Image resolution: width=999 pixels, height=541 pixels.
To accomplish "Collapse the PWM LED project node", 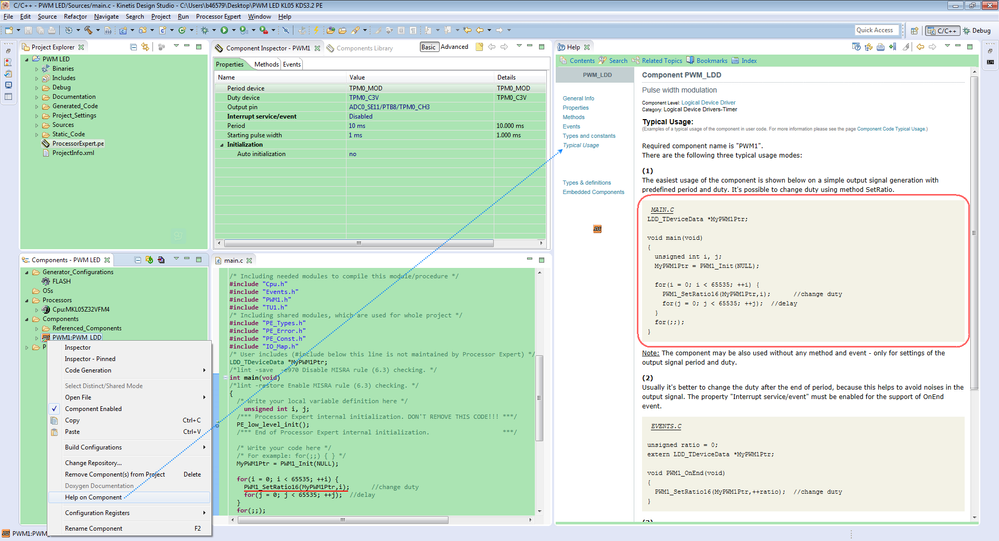I will (27, 59).
